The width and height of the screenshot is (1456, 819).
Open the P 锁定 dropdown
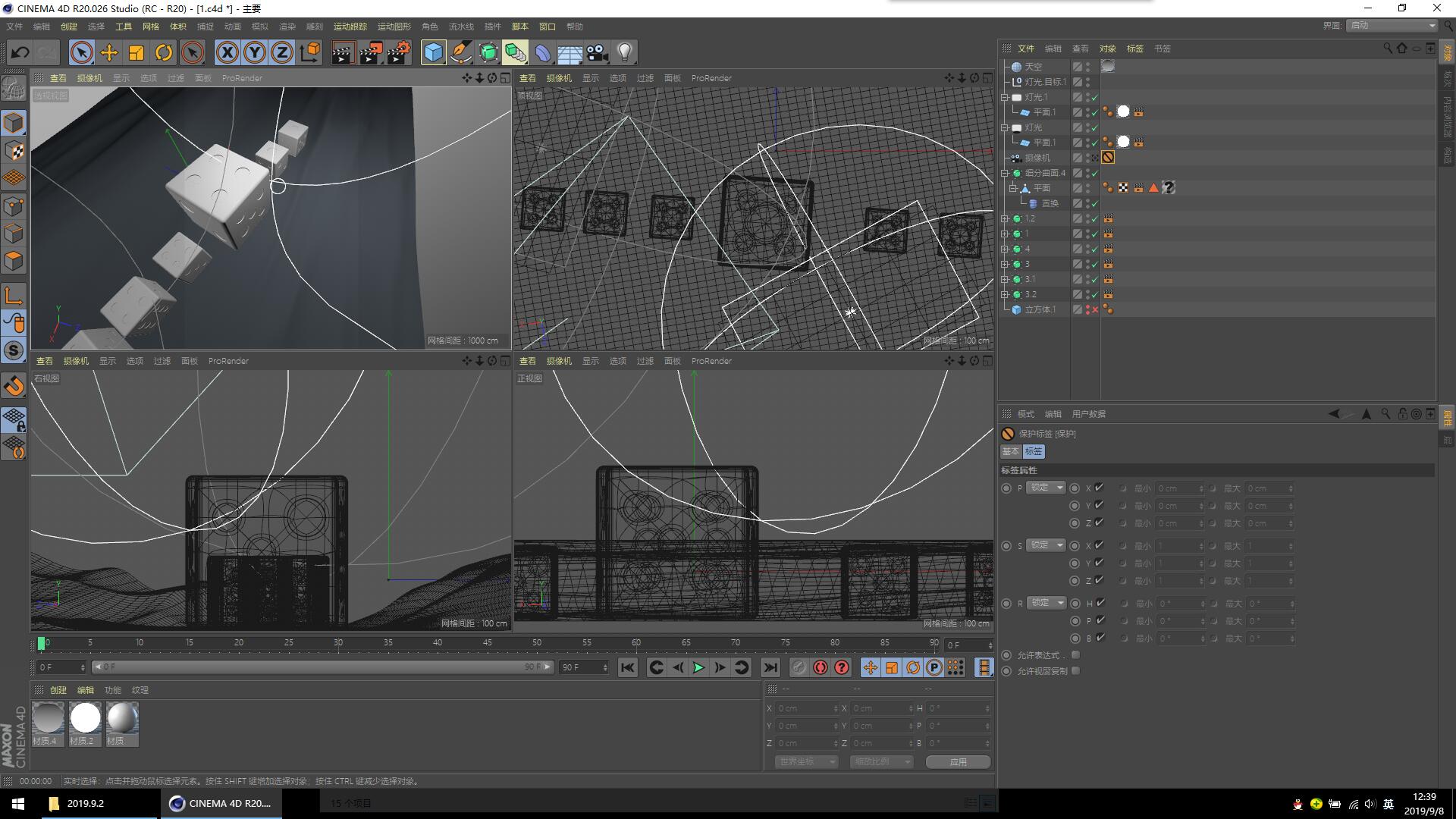click(1046, 488)
